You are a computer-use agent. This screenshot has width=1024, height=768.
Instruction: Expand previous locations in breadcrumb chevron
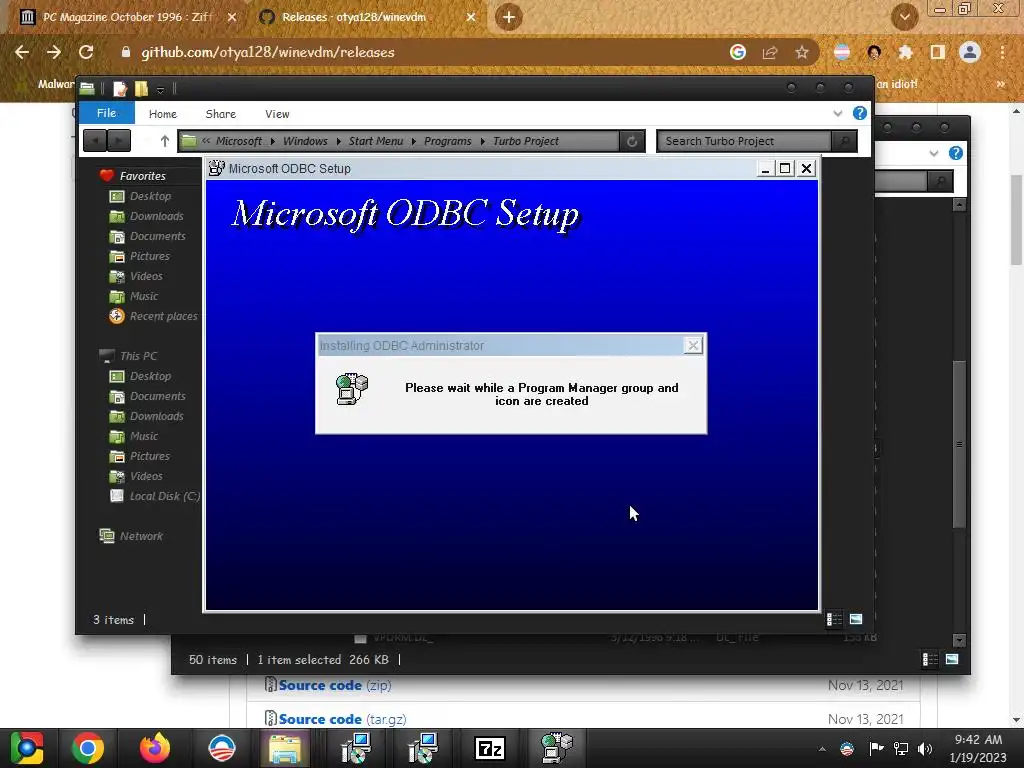pos(206,140)
